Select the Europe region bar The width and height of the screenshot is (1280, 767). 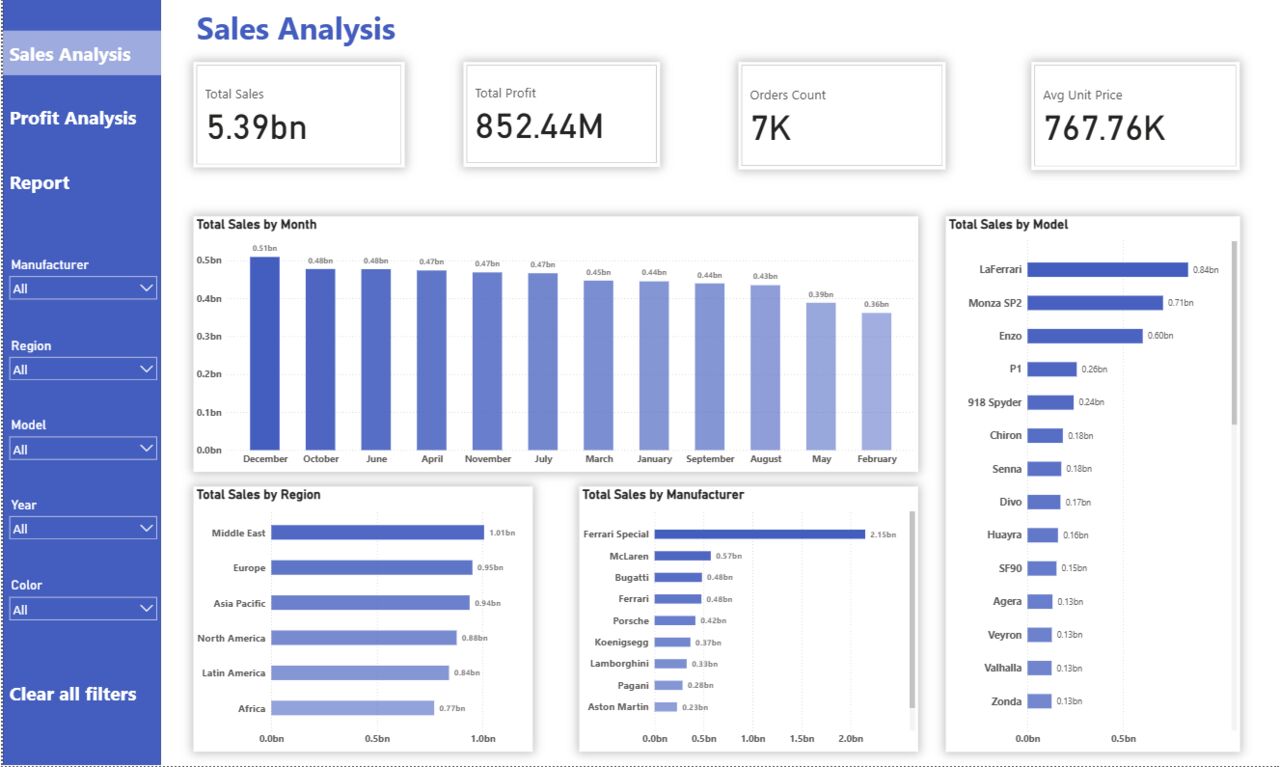pos(372,568)
